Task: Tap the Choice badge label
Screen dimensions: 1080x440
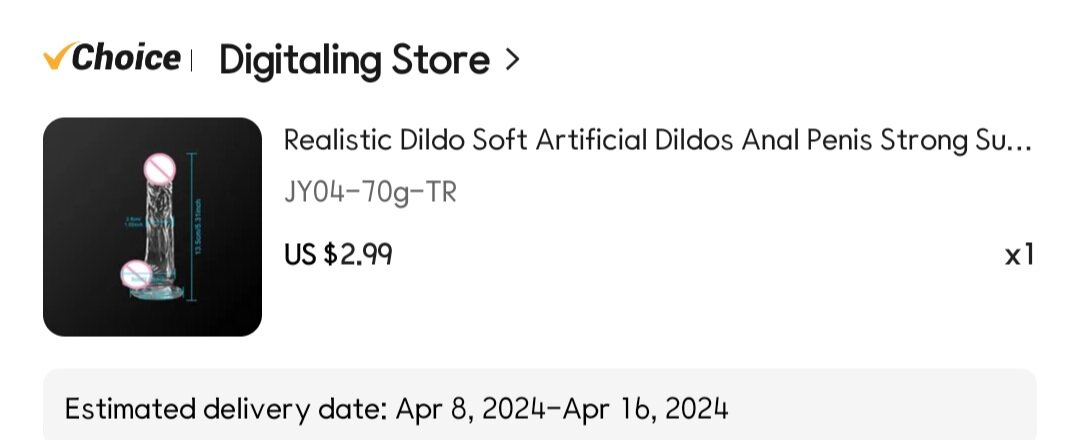Action: (125, 58)
